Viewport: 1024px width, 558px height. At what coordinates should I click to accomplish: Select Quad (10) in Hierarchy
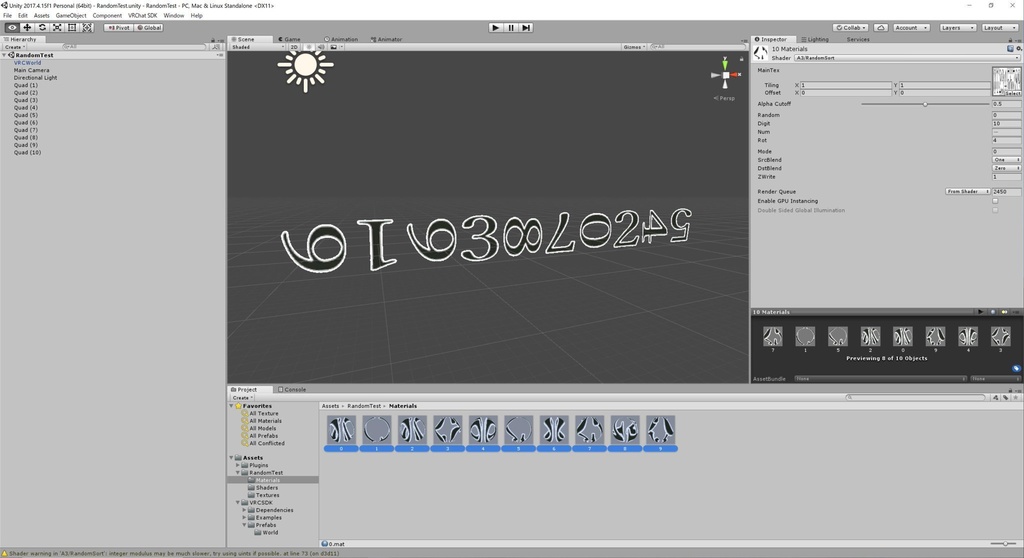pos(27,152)
